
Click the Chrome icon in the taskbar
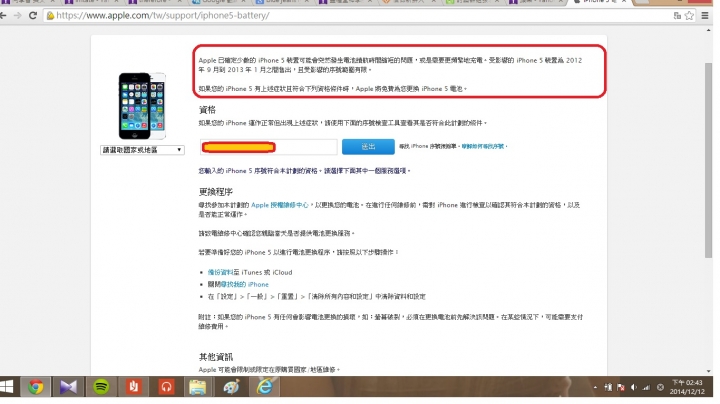coord(35,387)
